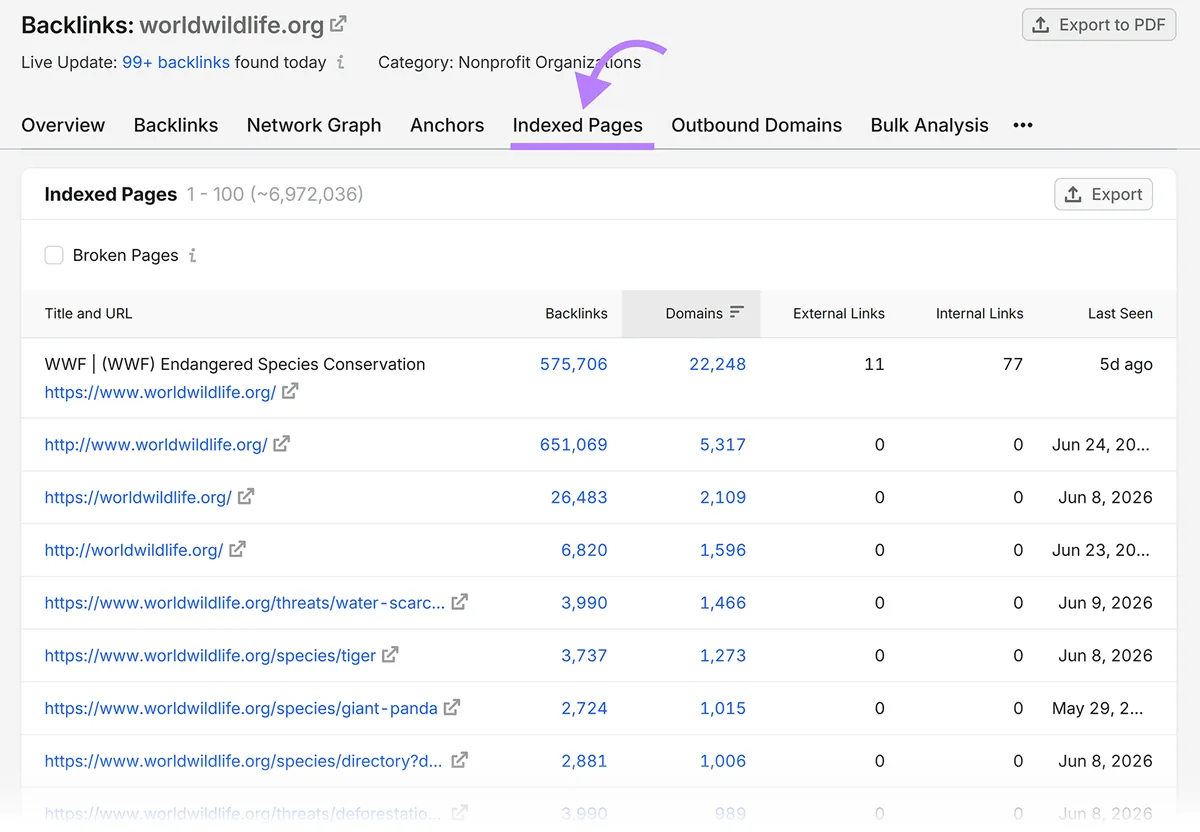Screen dimensions: 1200x832
Task: Open the Anchors tab
Action: pos(447,125)
